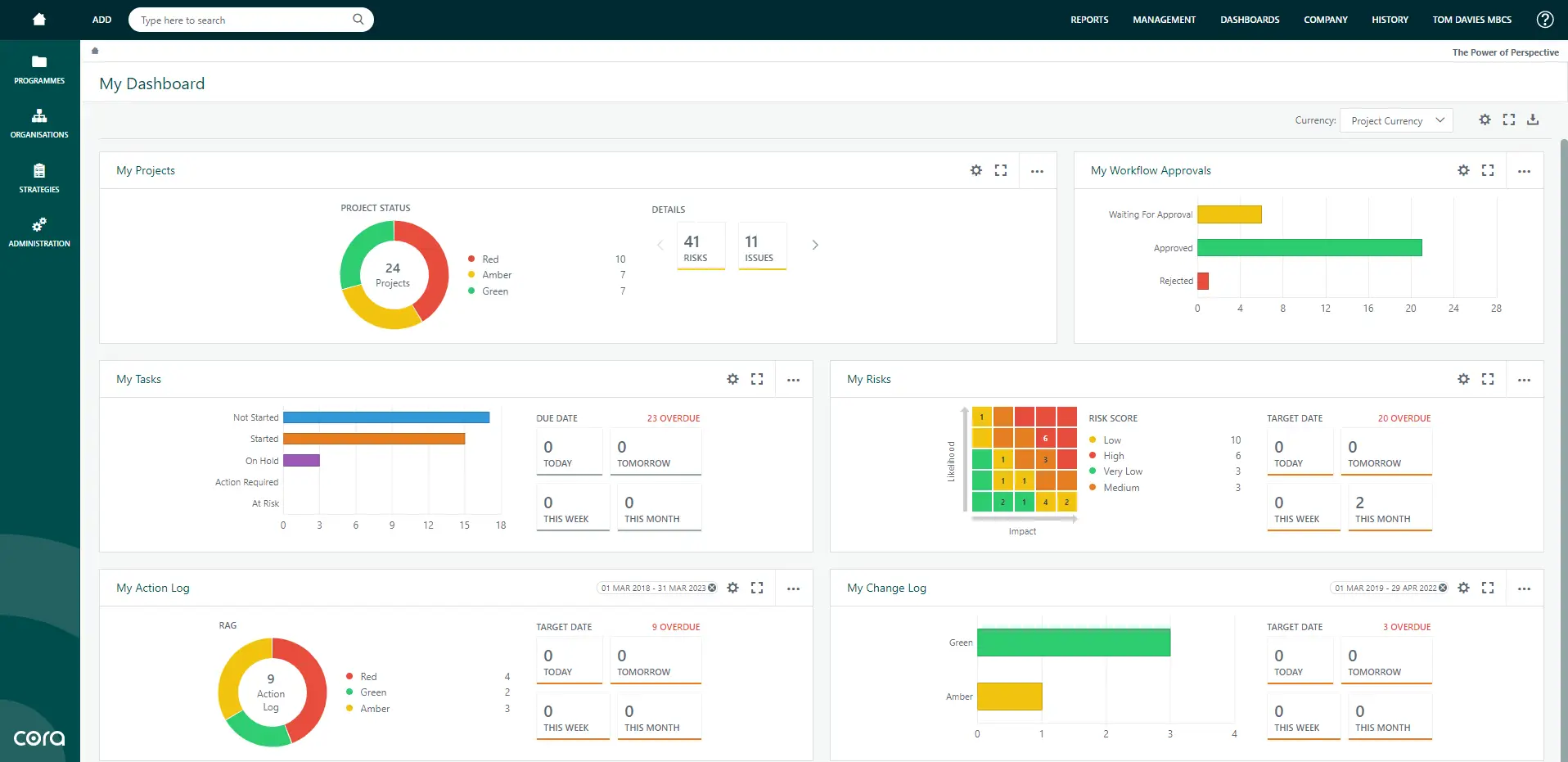Open the Organisations sidebar icon

tap(39, 115)
